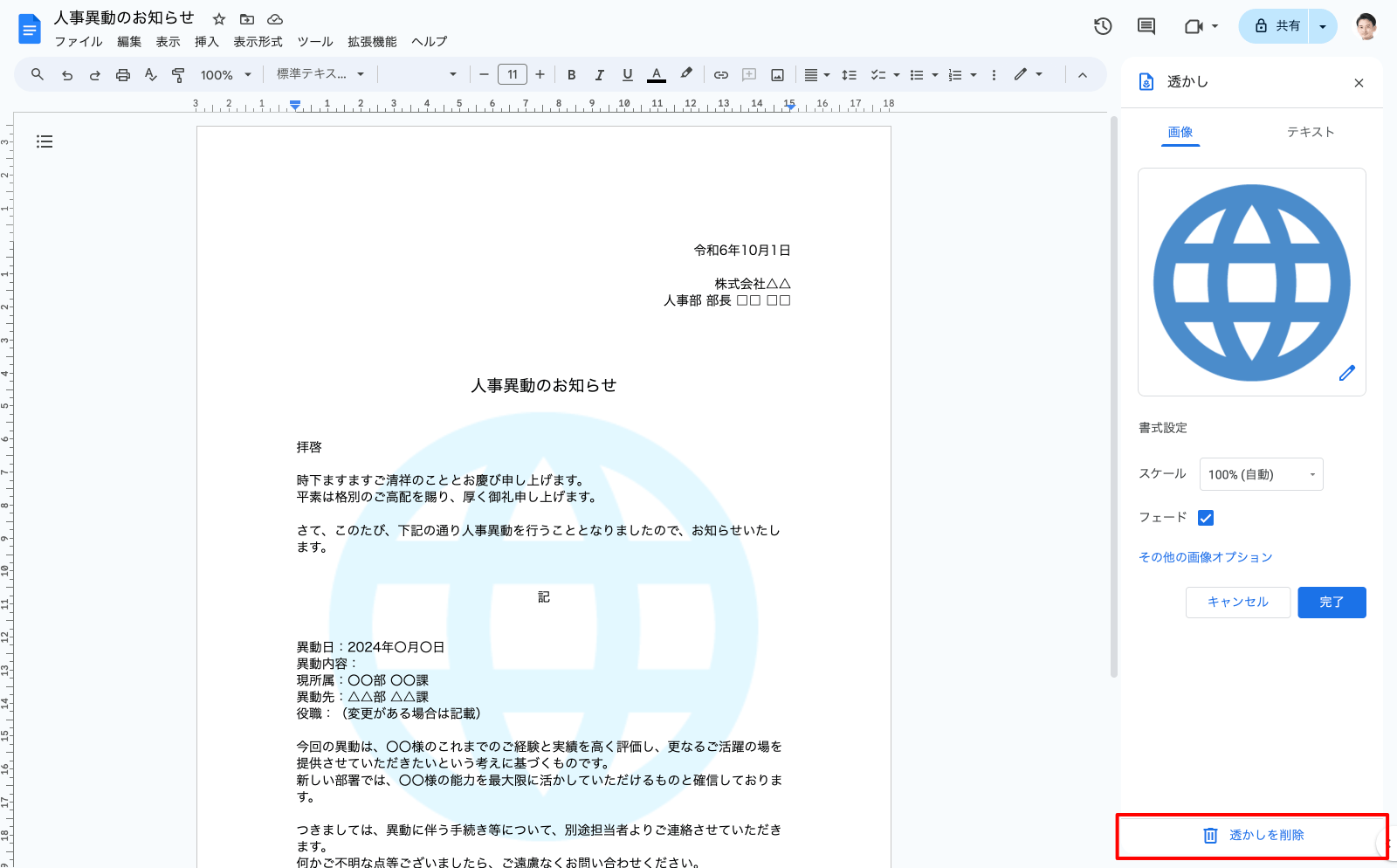Image resolution: width=1397 pixels, height=868 pixels.
Task: Open the 挿入 menu
Action: tap(206, 42)
